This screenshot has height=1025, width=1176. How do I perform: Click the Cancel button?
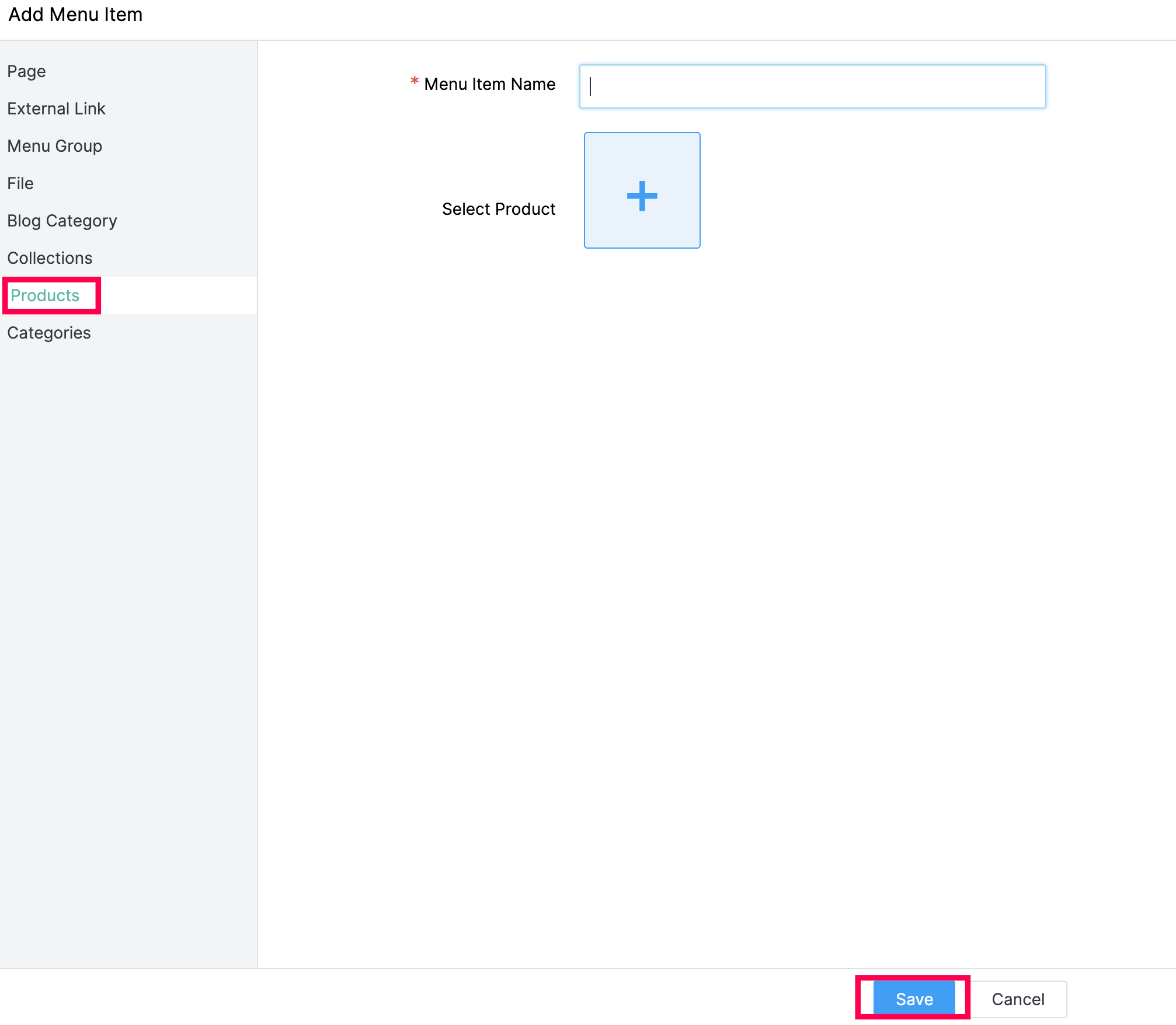tap(1017, 999)
